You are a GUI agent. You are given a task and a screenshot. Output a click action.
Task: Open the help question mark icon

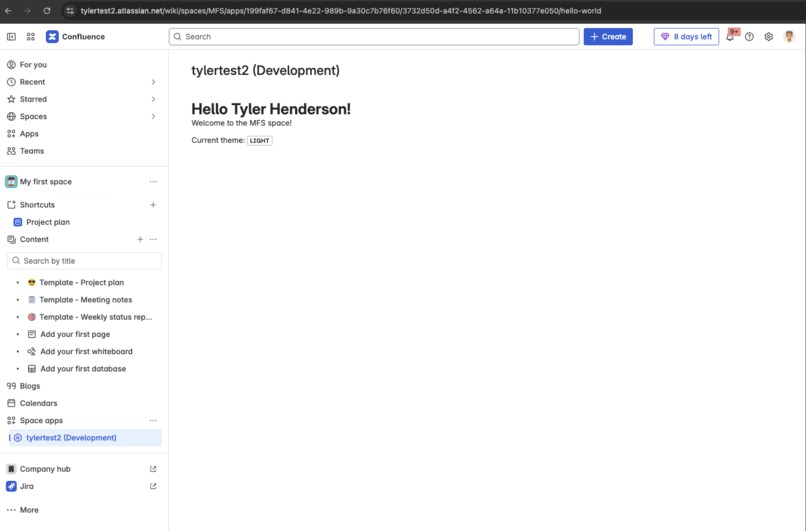pyautogui.click(x=749, y=36)
